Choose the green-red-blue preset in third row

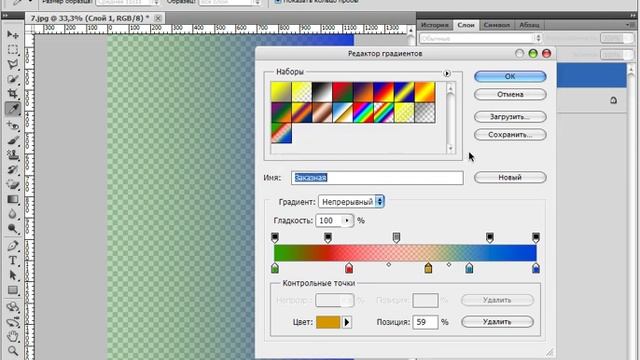point(281,133)
